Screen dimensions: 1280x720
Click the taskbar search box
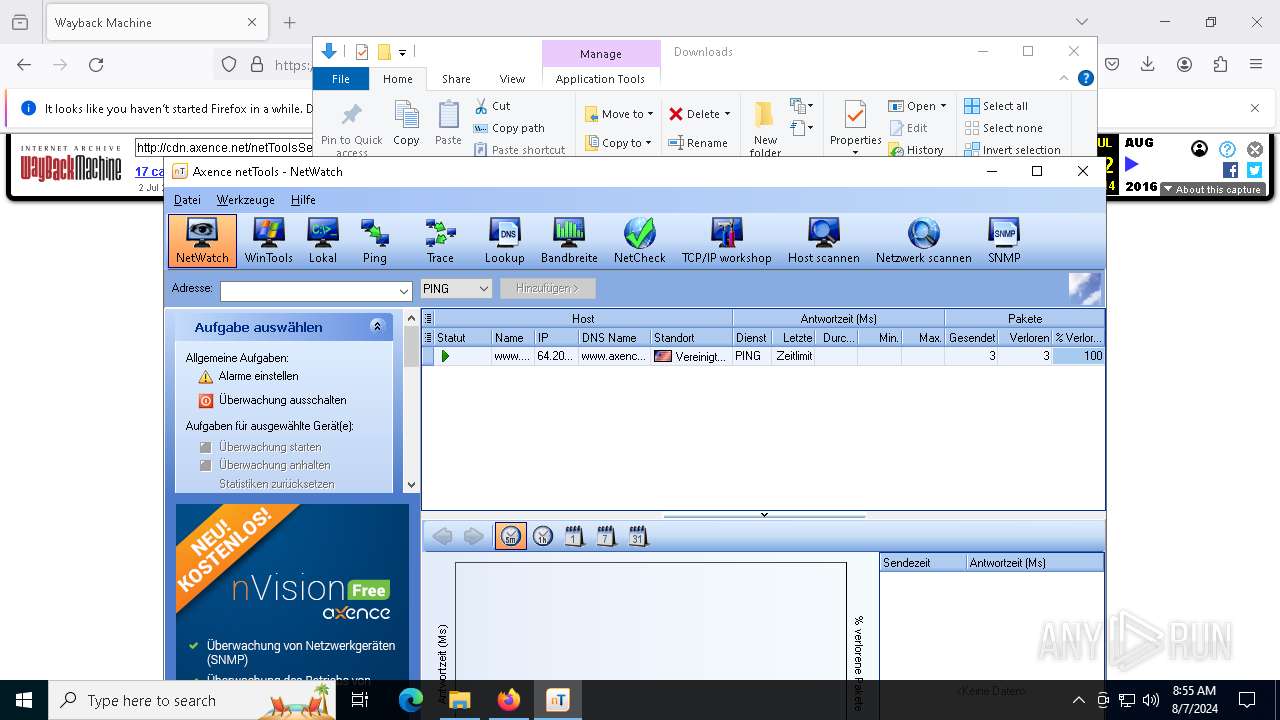tap(192, 700)
